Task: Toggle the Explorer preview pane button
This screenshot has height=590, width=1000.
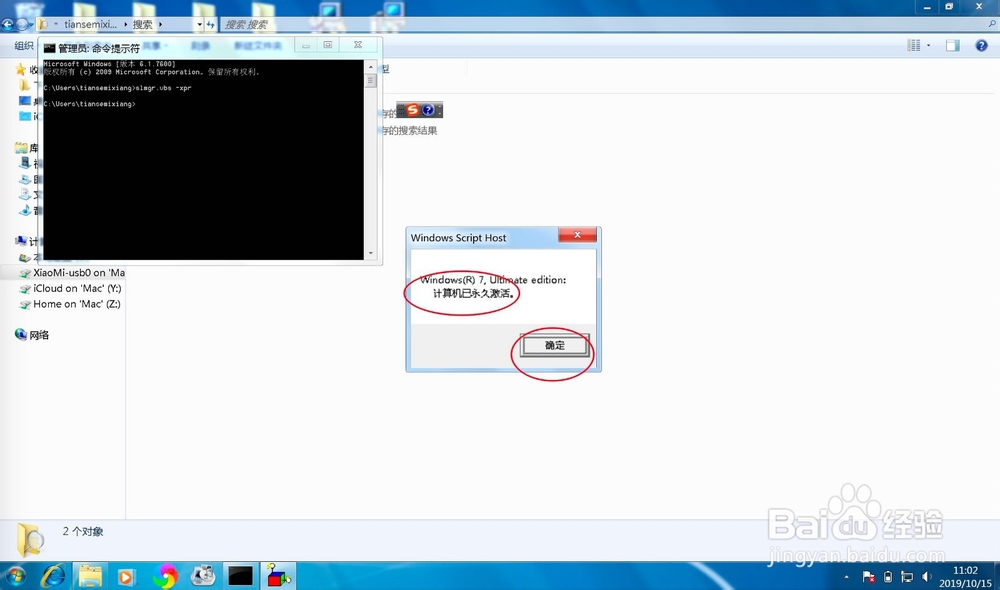Action: (953, 45)
